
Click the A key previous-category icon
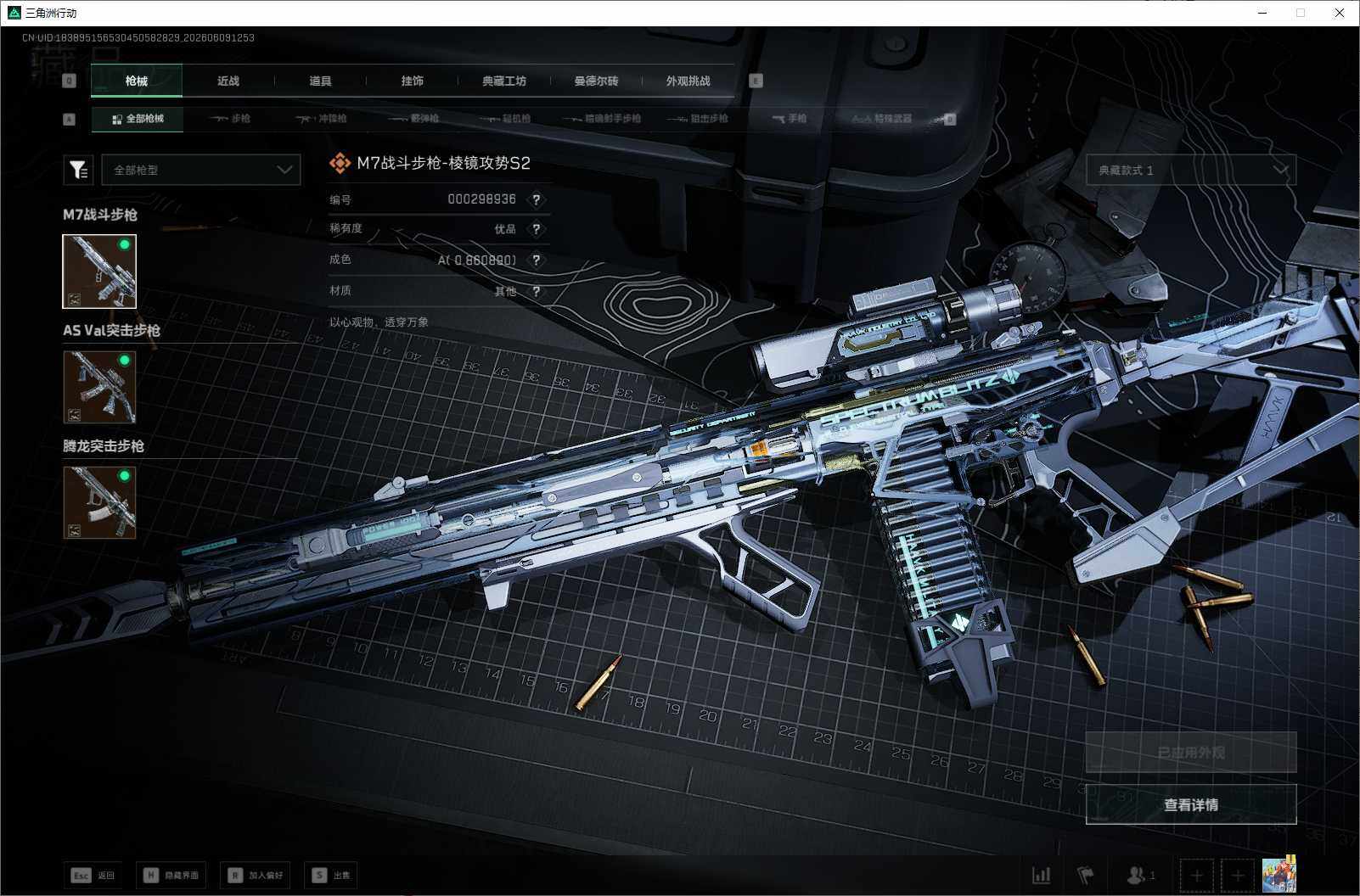70,119
